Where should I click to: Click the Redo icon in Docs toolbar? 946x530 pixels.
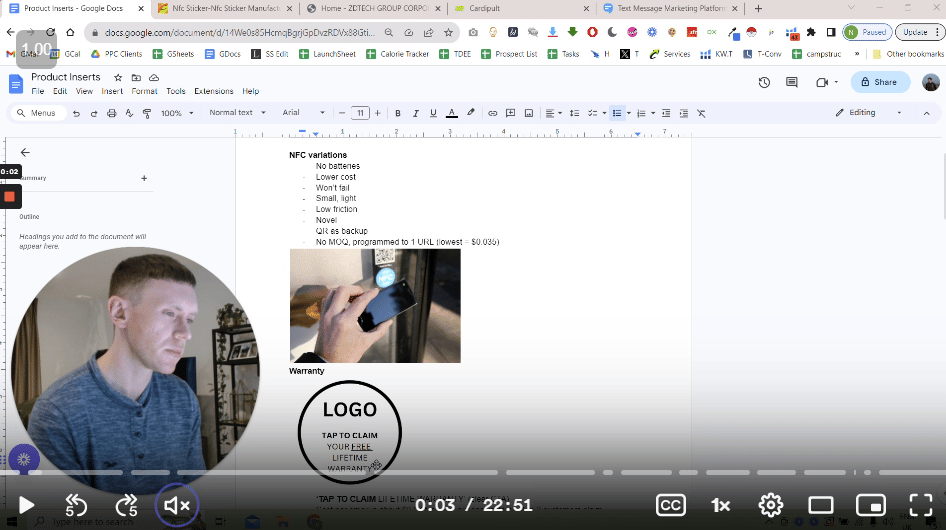[94, 113]
